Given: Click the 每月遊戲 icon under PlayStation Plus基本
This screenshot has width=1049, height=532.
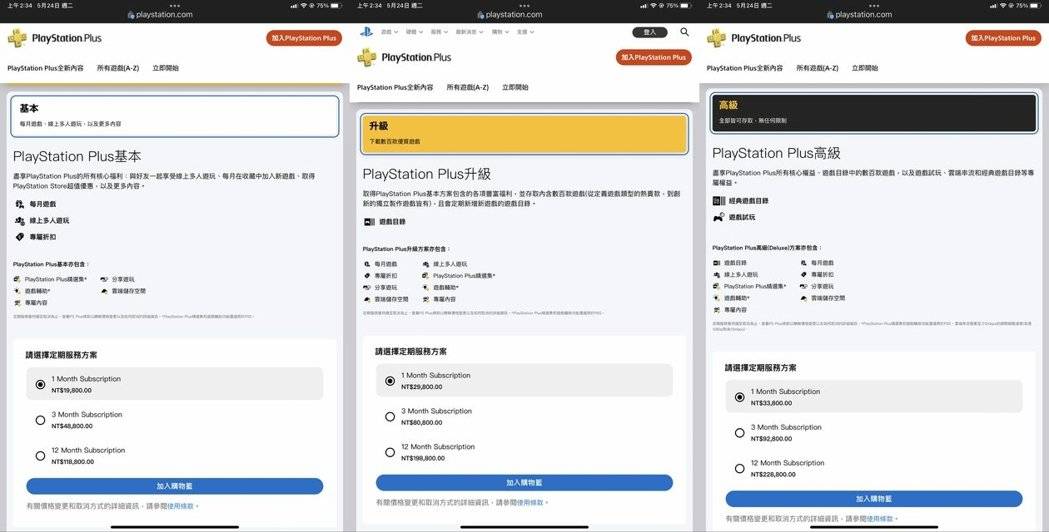Looking at the screenshot, I should [20, 204].
